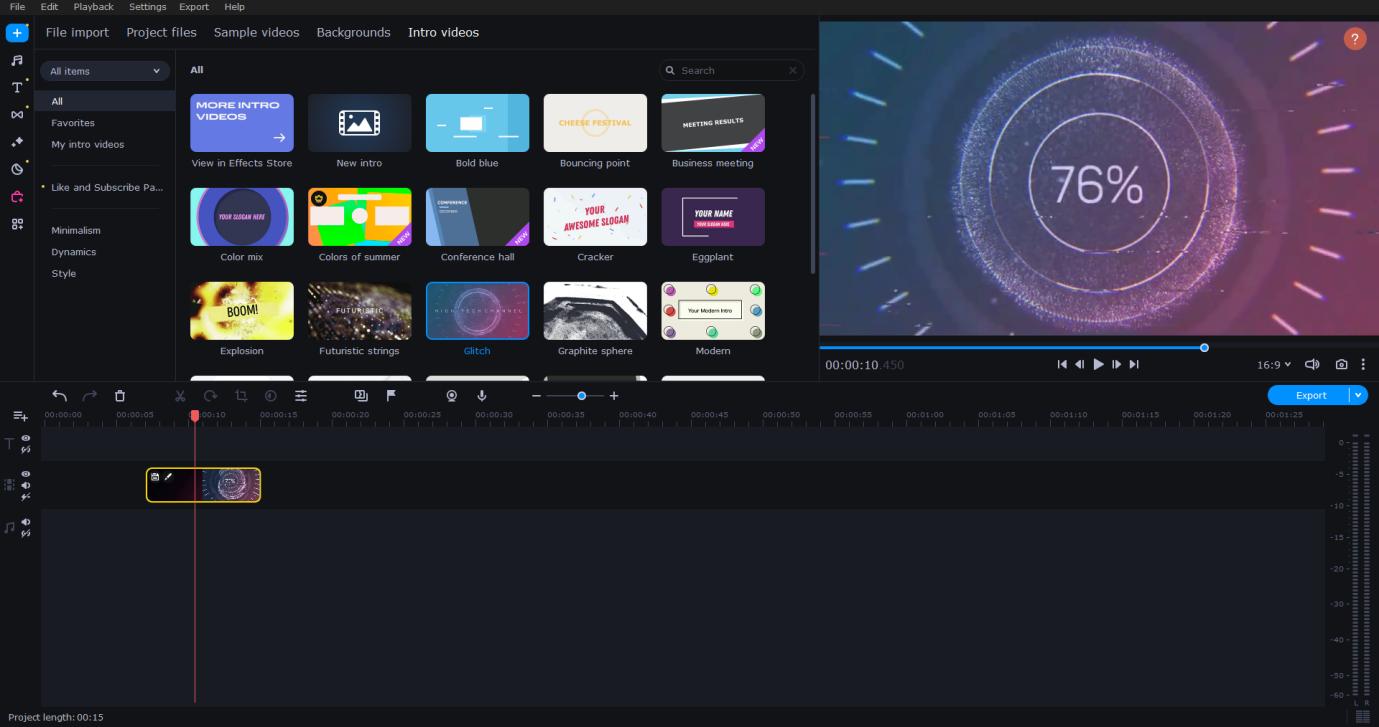Viewport: 1379px width, 727px height.
Task: Click the timeline zoom slider handle
Action: pyautogui.click(x=581, y=396)
